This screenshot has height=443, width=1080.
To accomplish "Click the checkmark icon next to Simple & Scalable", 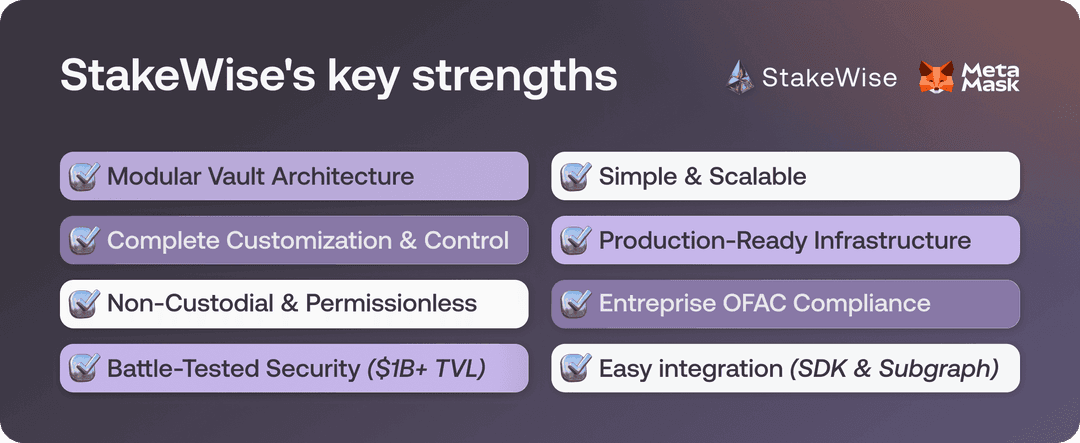I will [575, 177].
